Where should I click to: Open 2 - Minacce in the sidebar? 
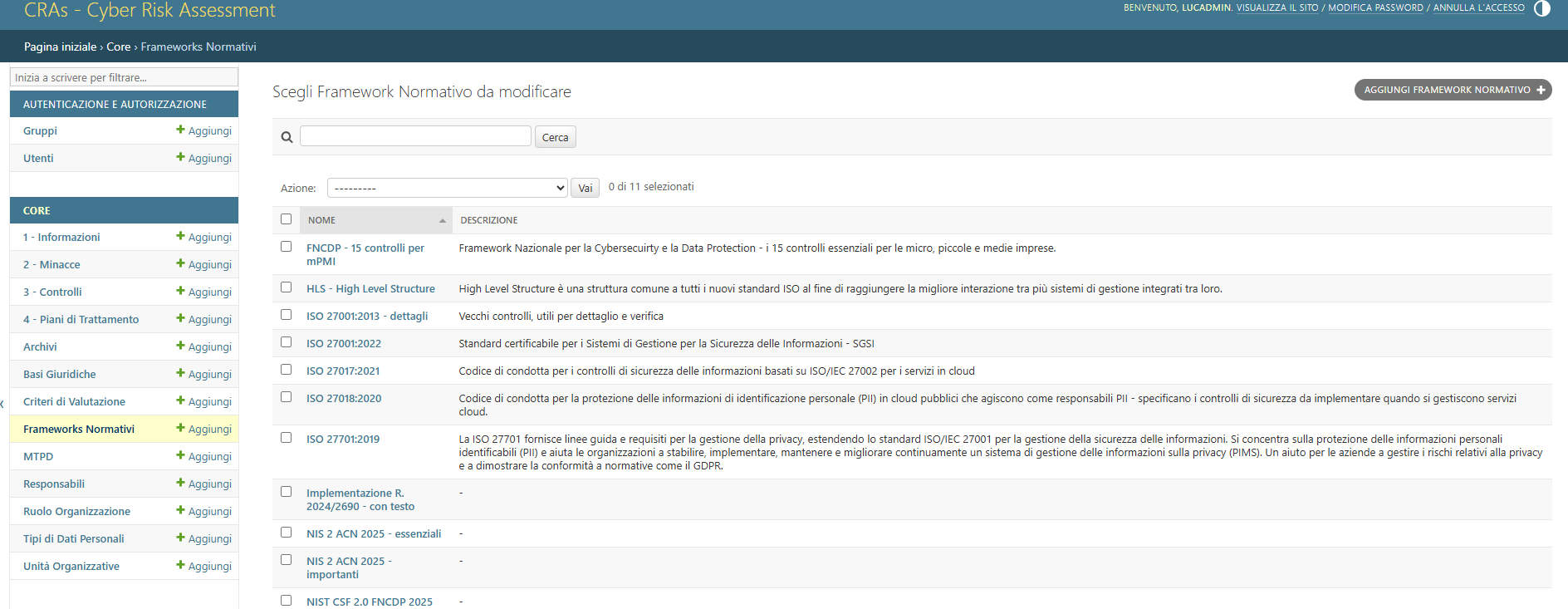(51, 264)
